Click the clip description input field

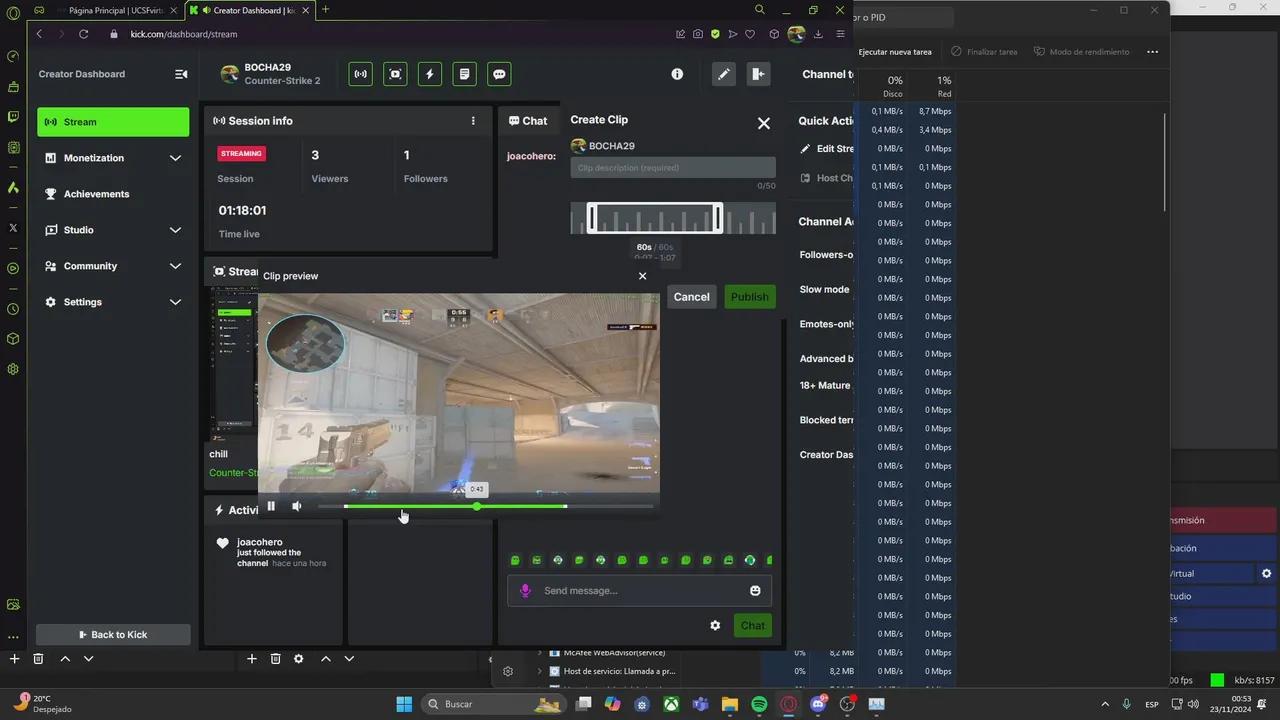[673, 168]
